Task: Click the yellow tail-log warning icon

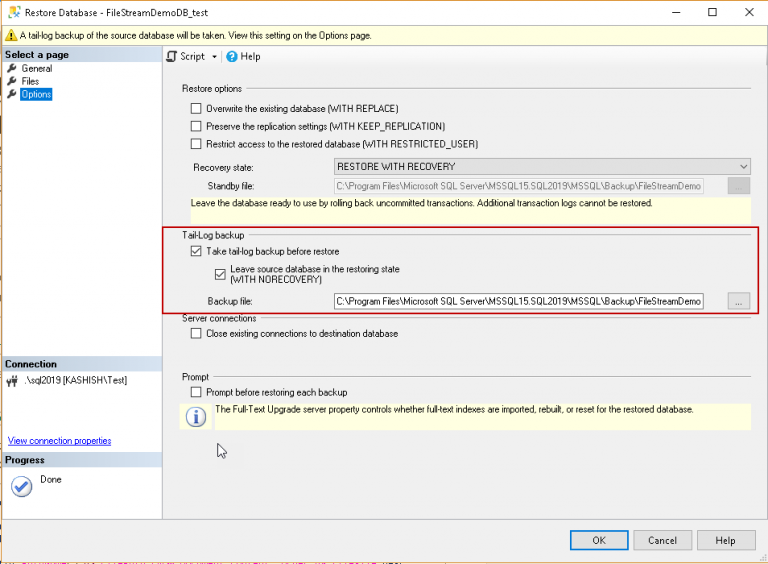Action: pyautogui.click(x=11, y=35)
